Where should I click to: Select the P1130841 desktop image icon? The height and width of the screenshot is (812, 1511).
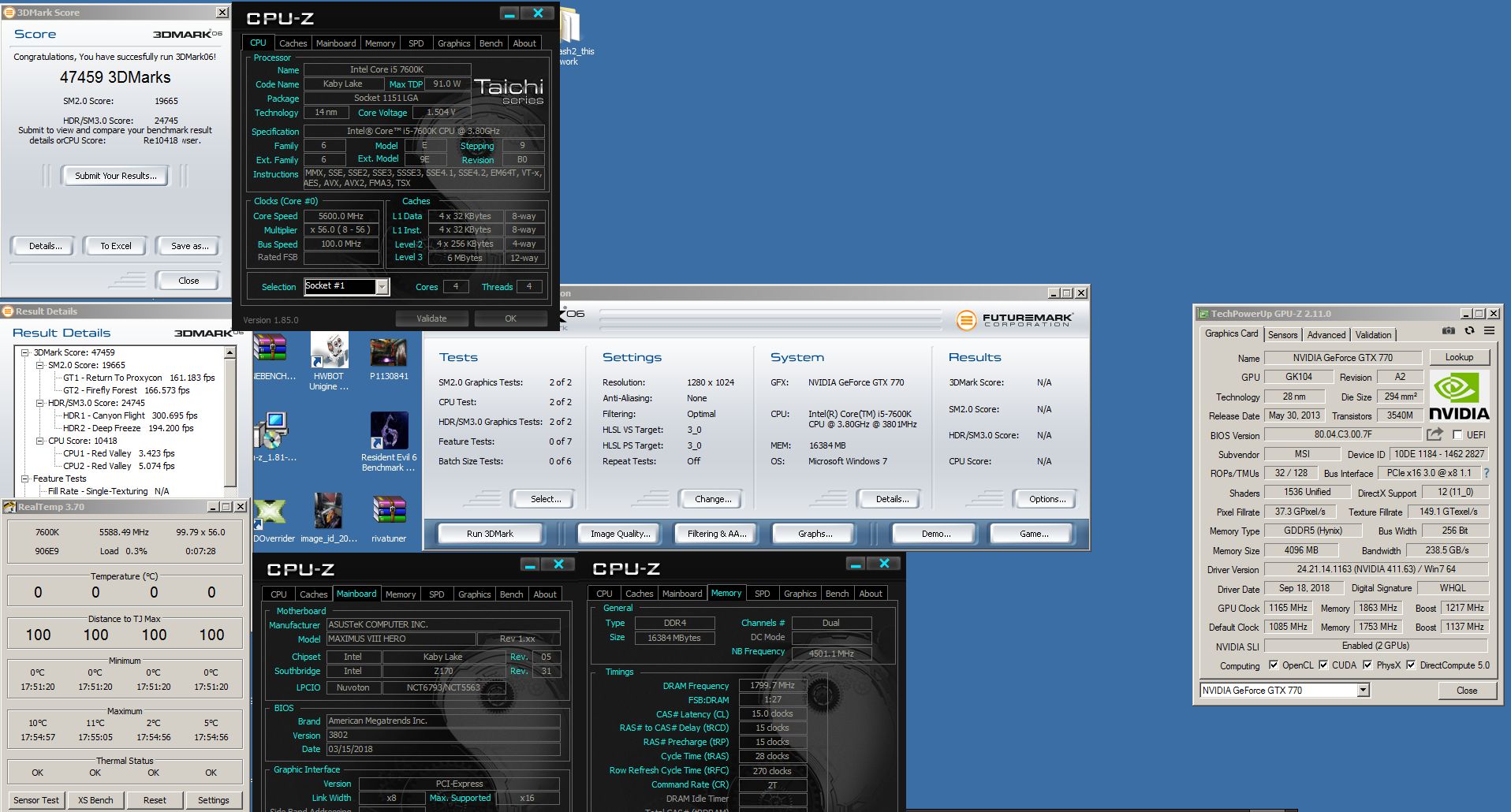389,352
